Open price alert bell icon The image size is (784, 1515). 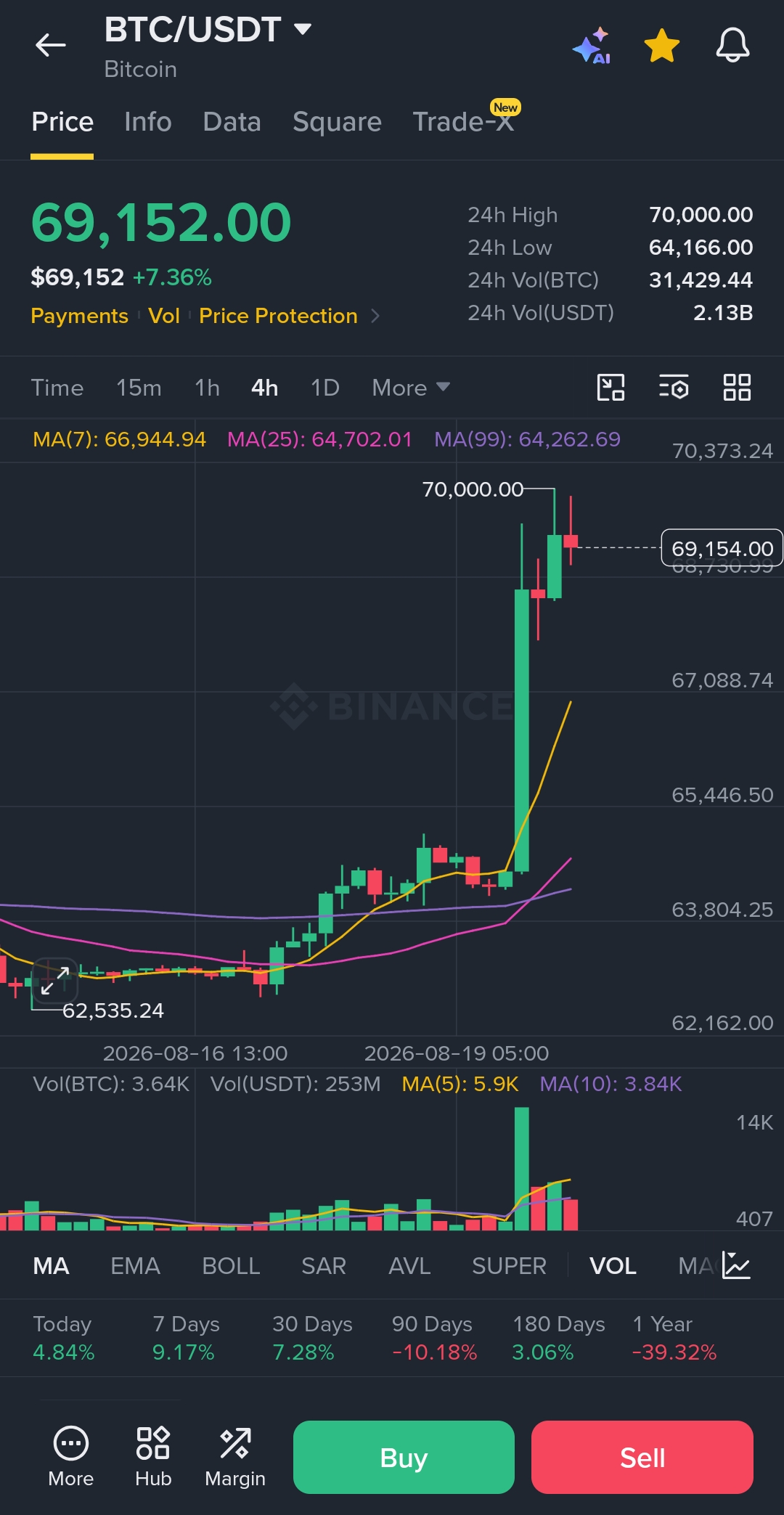click(x=732, y=45)
